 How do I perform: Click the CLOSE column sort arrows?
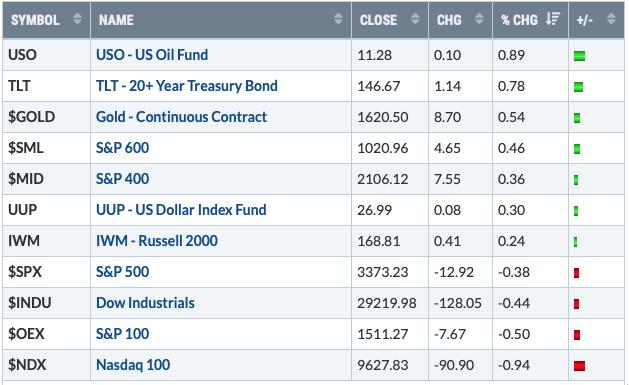tap(415, 18)
